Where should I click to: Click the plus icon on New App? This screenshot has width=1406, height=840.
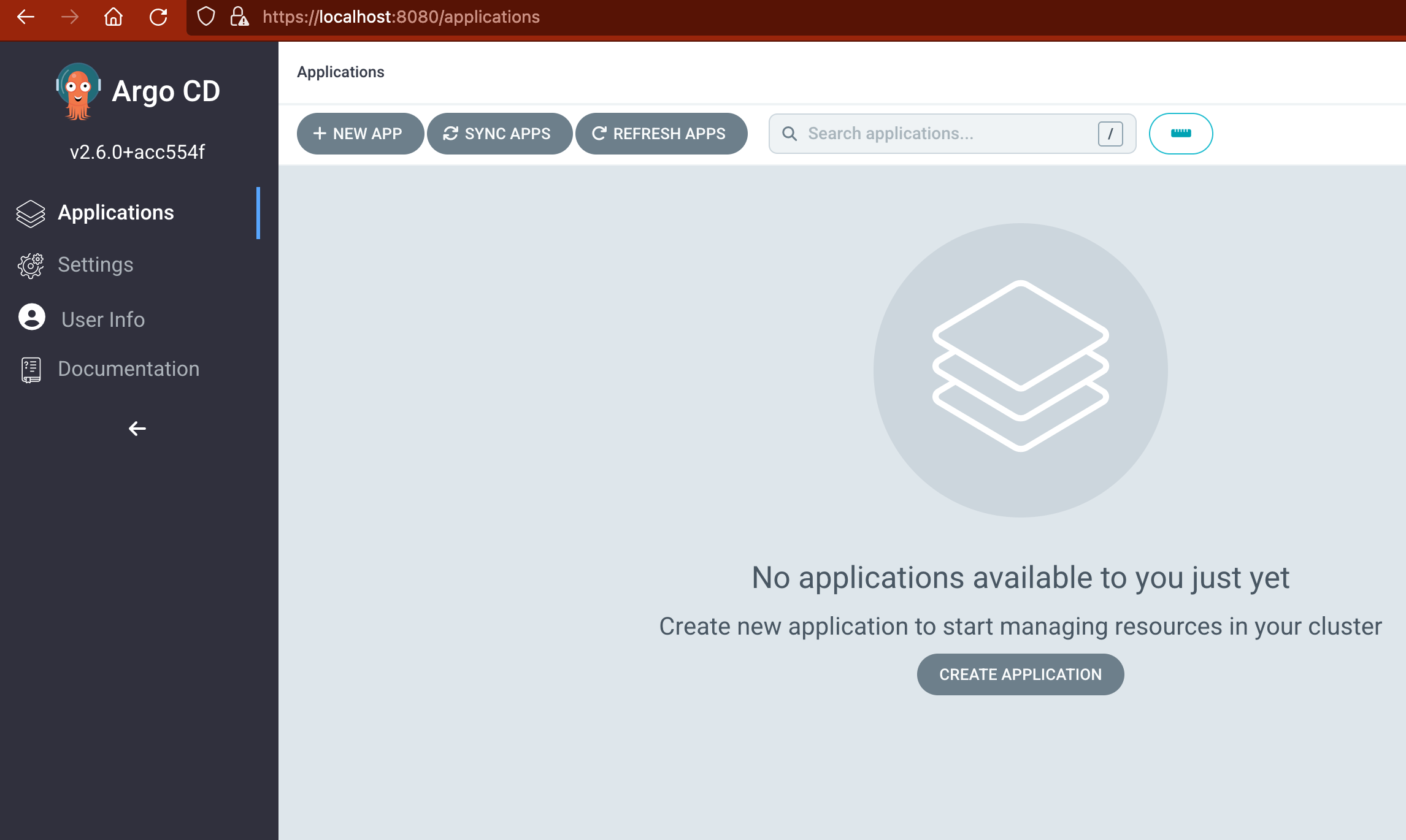point(320,133)
